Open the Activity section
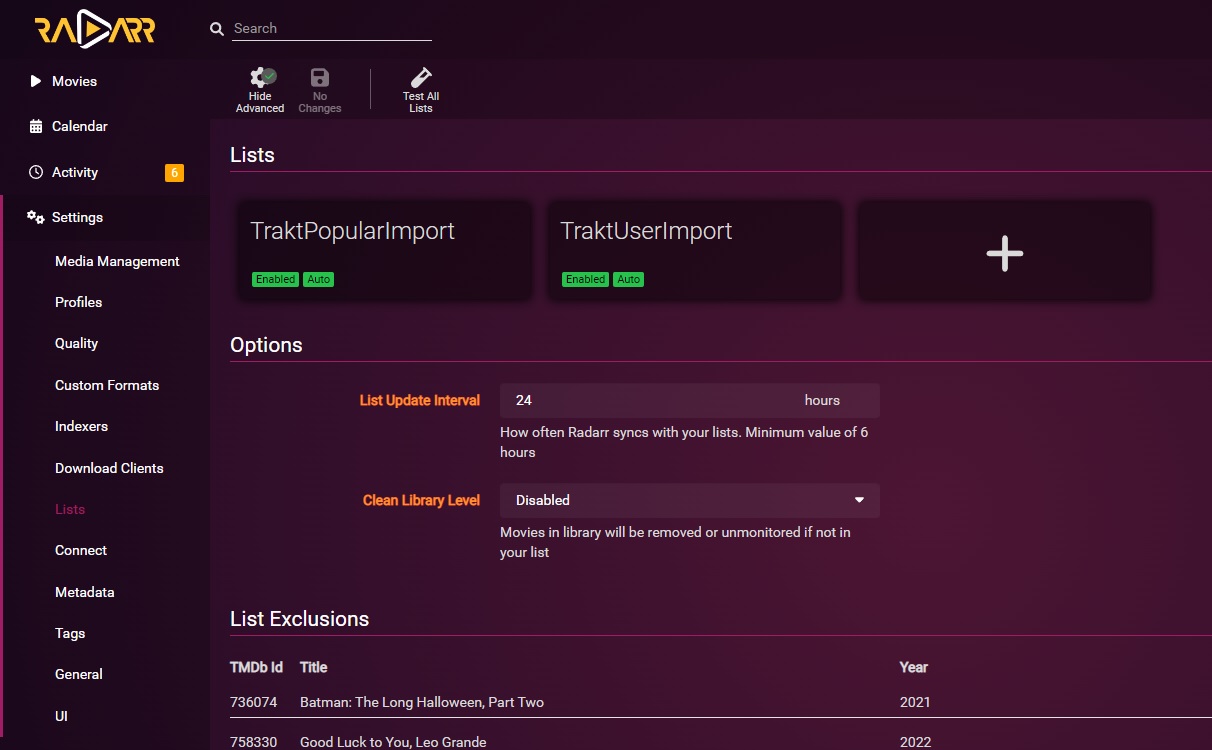Image resolution: width=1212 pixels, height=750 pixels. tap(75, 172)
